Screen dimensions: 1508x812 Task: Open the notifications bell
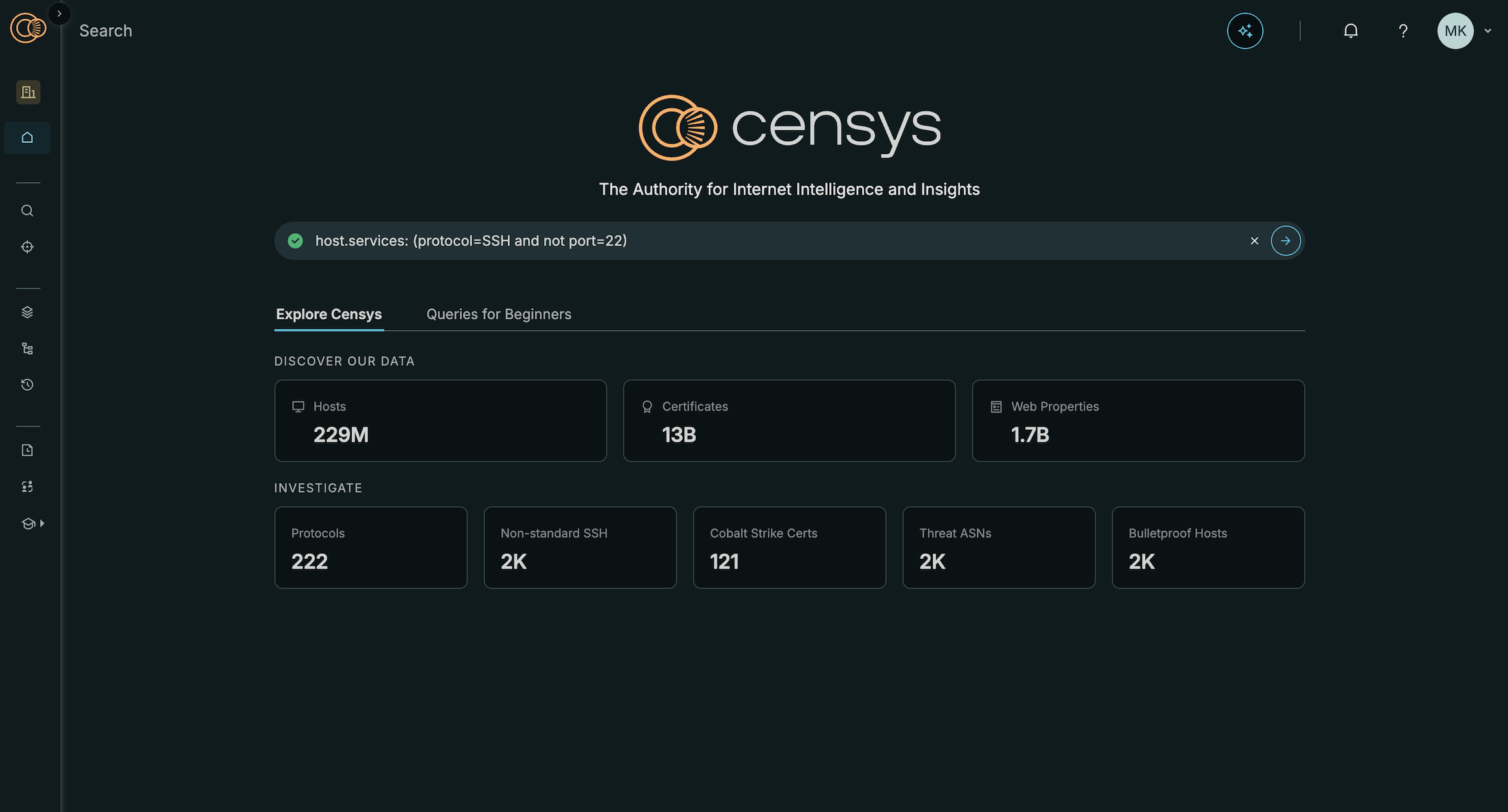point(1350,30)
